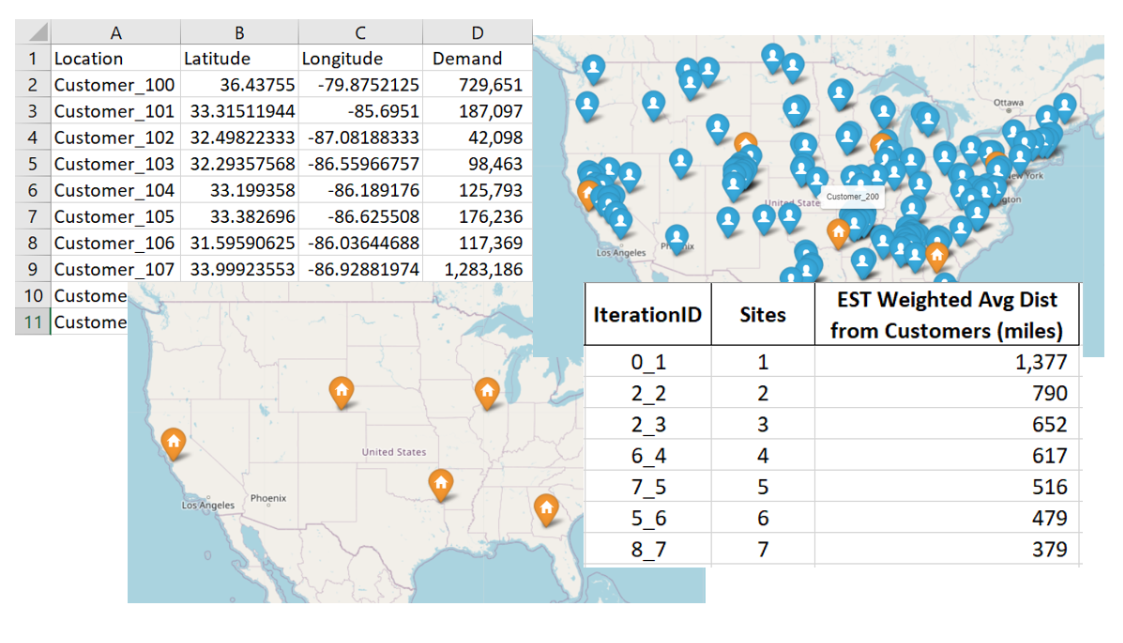Select column header D
Screen dimensions: 1123x643
tap(477, 32)
